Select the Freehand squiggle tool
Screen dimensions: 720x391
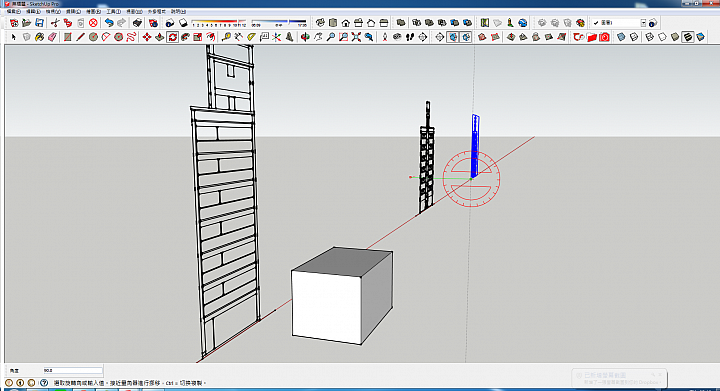pyautogui.click(x=131, y=37)
